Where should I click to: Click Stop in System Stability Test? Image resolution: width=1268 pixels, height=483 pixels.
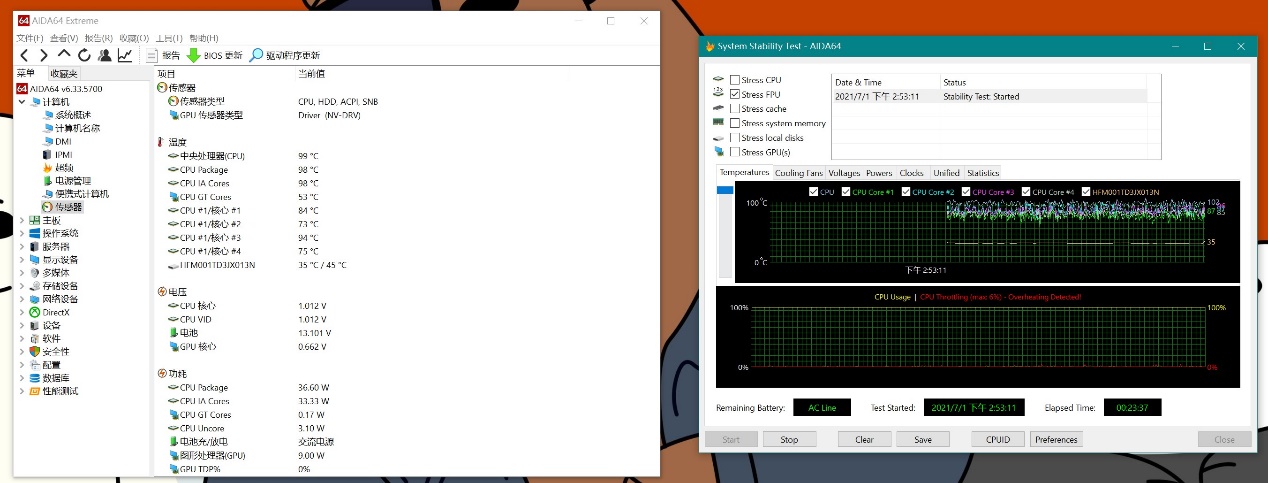(789, 439)
